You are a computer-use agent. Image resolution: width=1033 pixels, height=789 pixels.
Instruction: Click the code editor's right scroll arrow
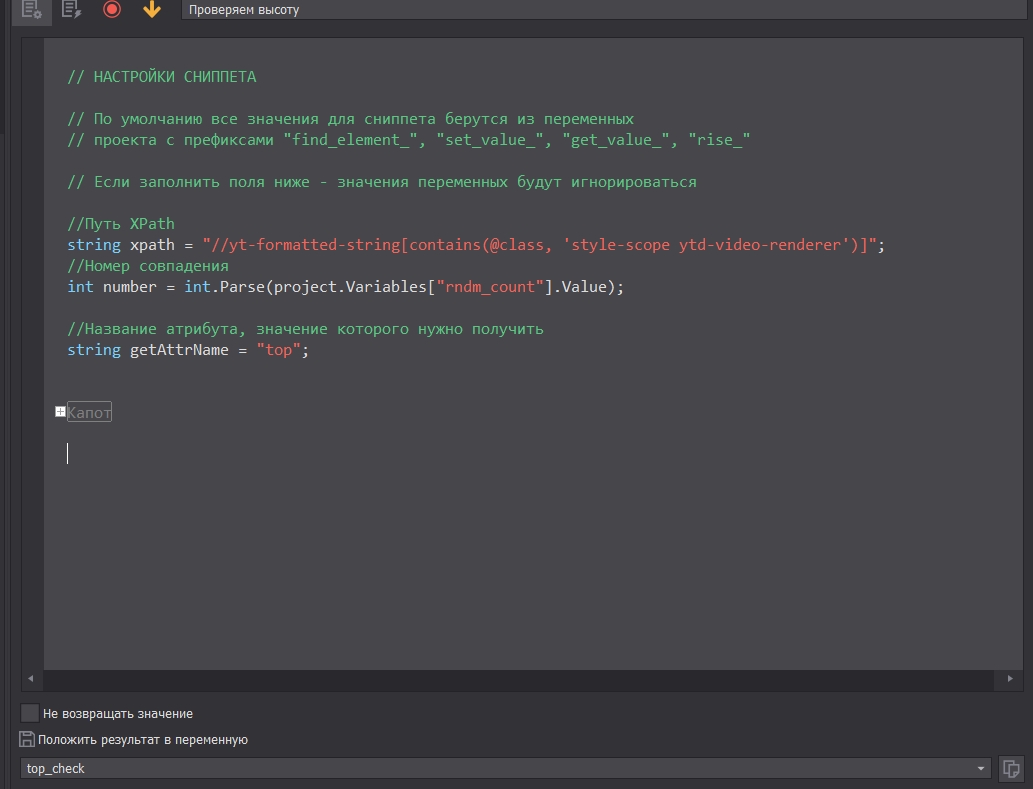pyautogui.click(x=1010, y=679)
